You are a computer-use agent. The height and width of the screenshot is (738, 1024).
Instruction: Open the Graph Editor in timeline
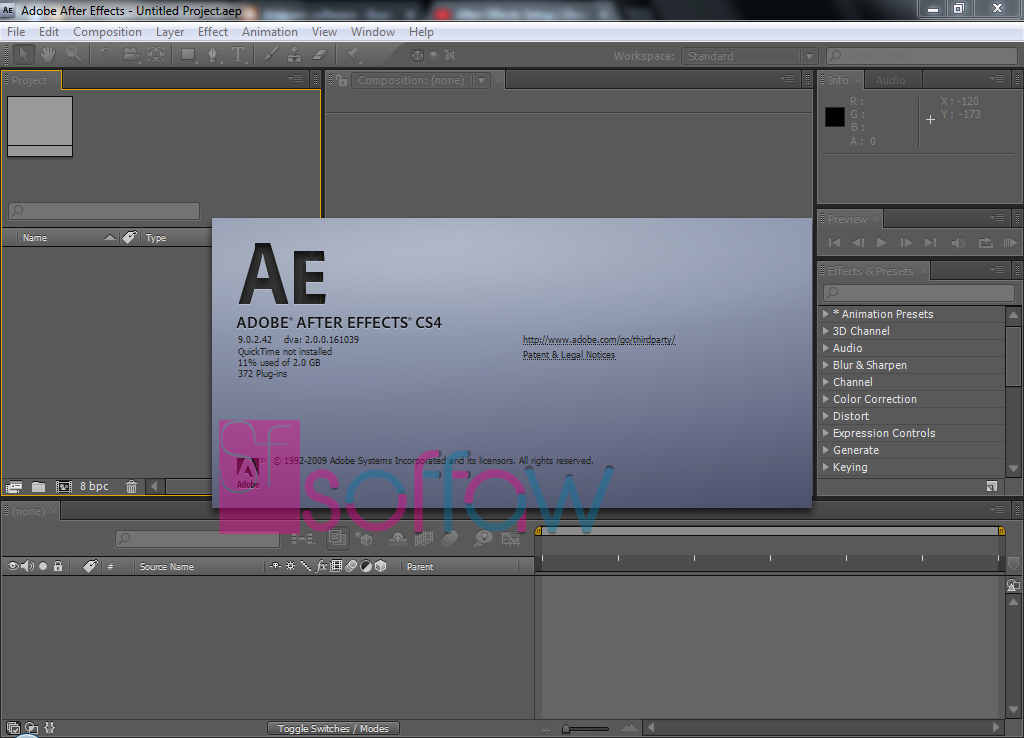coord(511,539)
